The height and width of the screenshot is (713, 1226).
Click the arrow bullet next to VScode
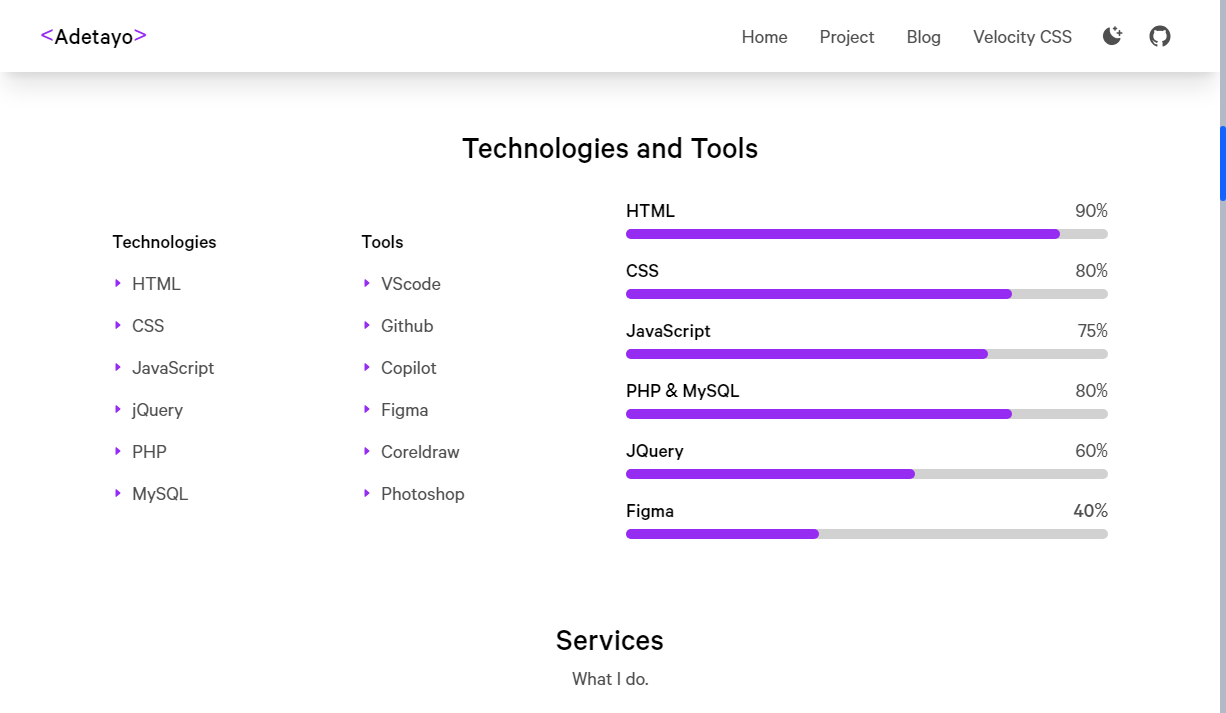point(367,284)
